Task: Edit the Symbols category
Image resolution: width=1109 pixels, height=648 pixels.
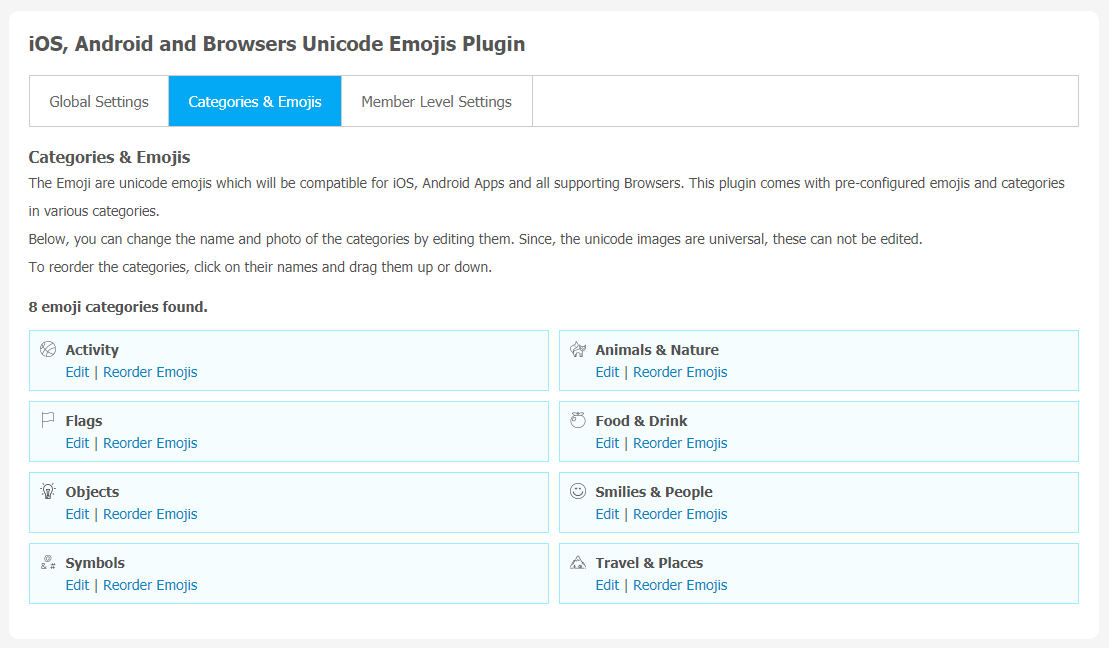Action: [77, 585]
